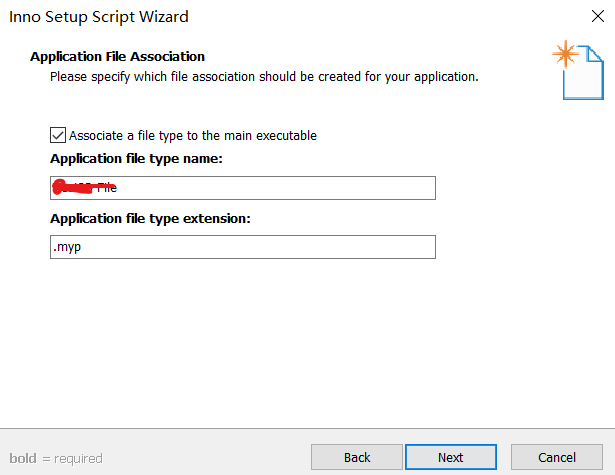Screen dimensions: 615x475
Task: Cancel the script wizard
Action: [557, 457]
